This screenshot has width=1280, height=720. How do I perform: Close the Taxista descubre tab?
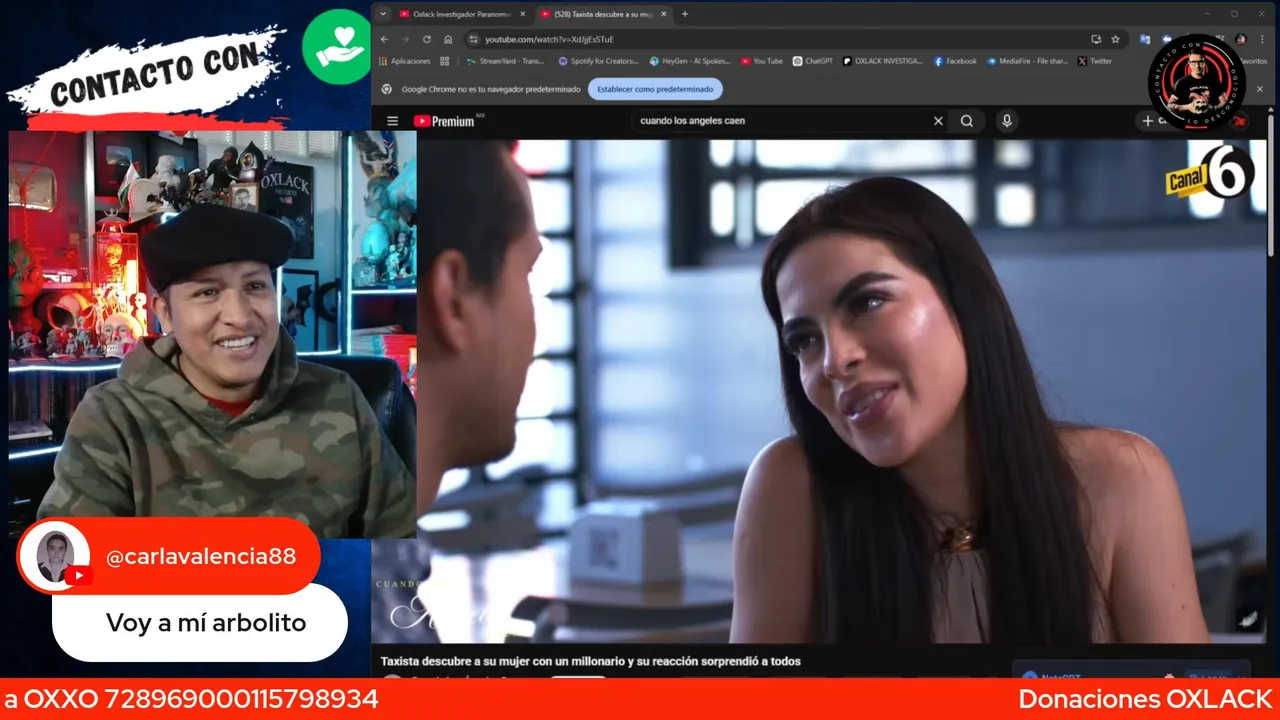pos(664,14)
